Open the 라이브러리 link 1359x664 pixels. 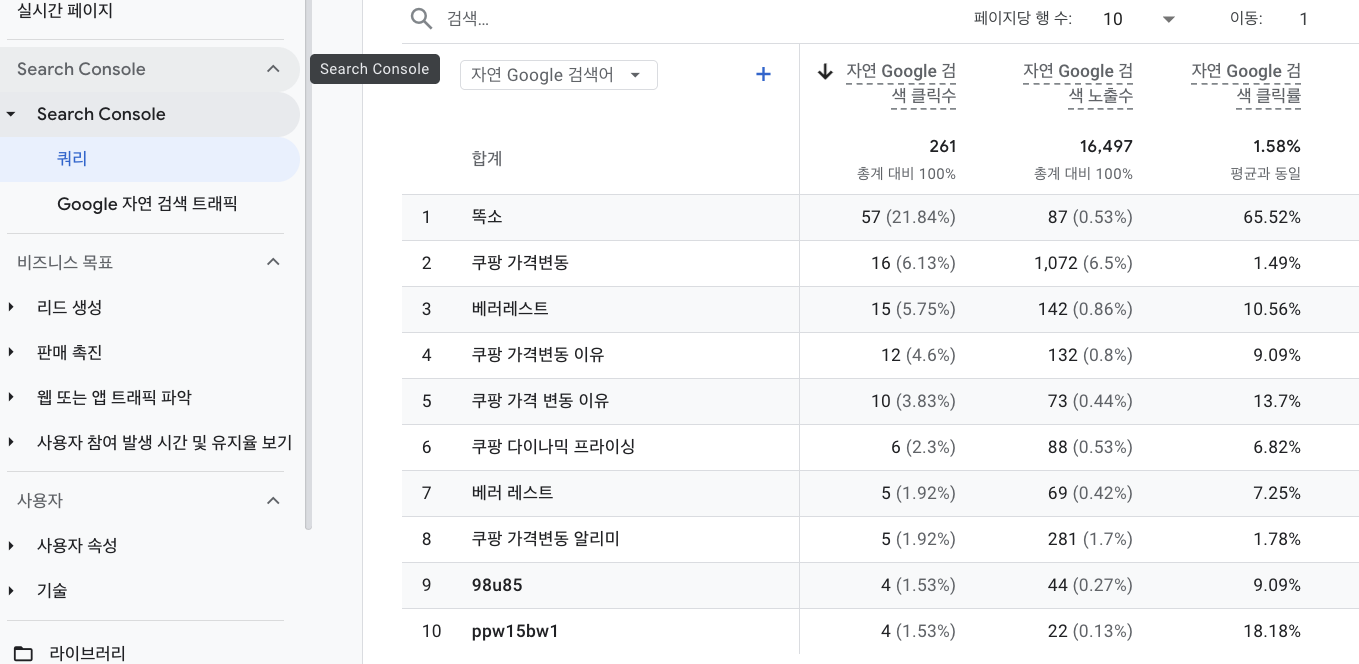pos(88,654)
